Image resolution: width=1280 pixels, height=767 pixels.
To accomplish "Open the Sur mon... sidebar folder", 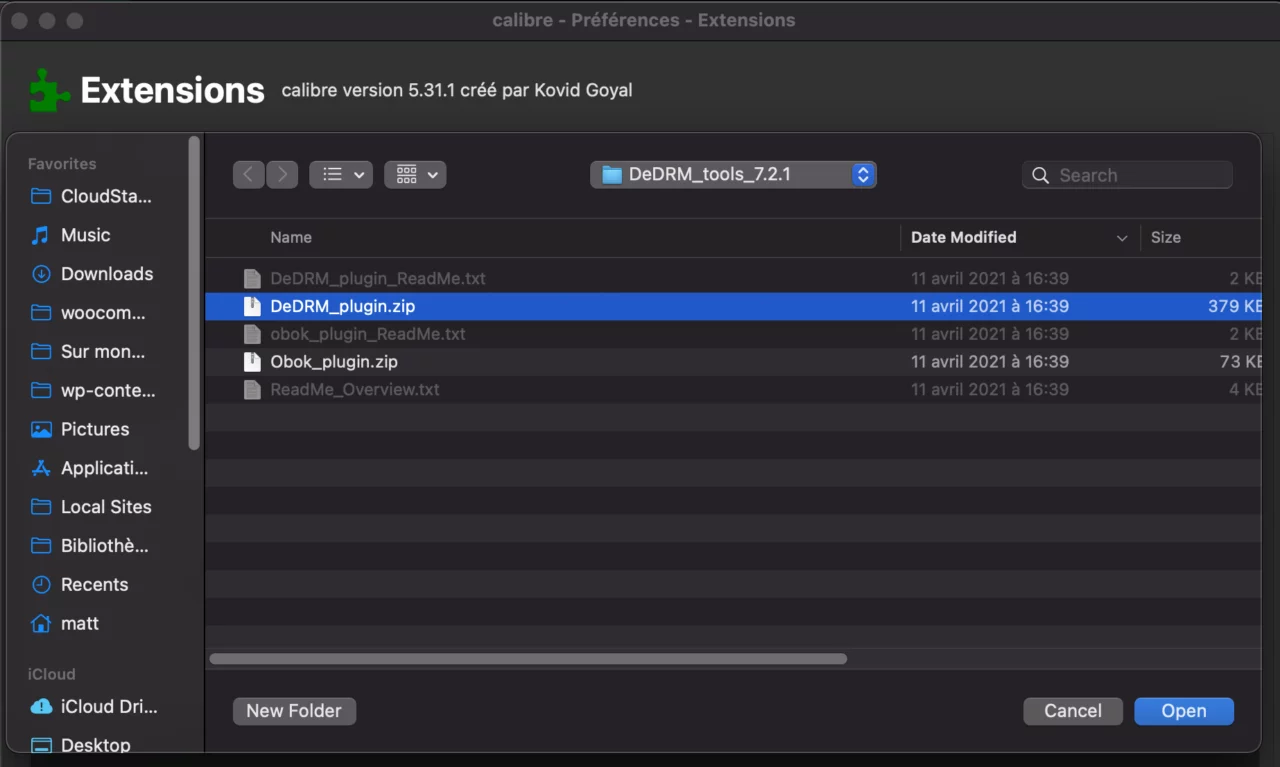I will (88, 352).
